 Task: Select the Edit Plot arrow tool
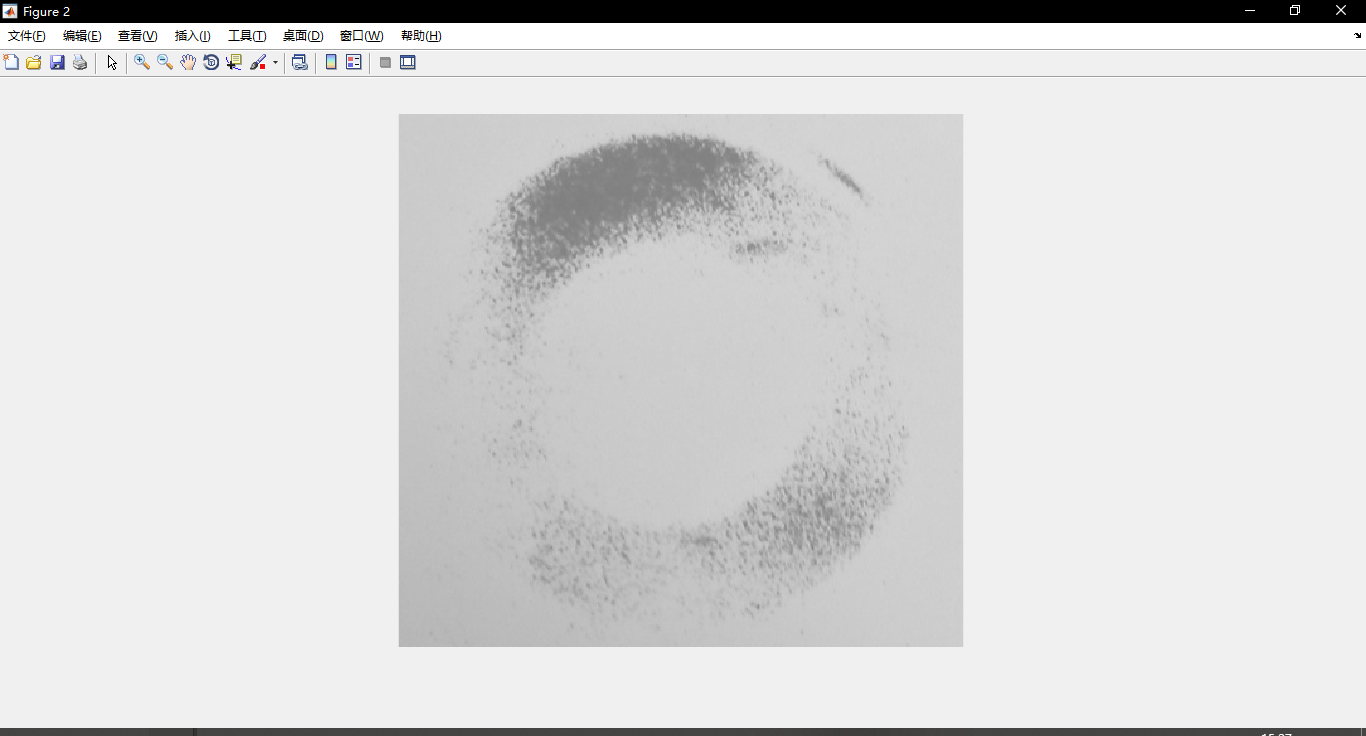pos(112,62)
